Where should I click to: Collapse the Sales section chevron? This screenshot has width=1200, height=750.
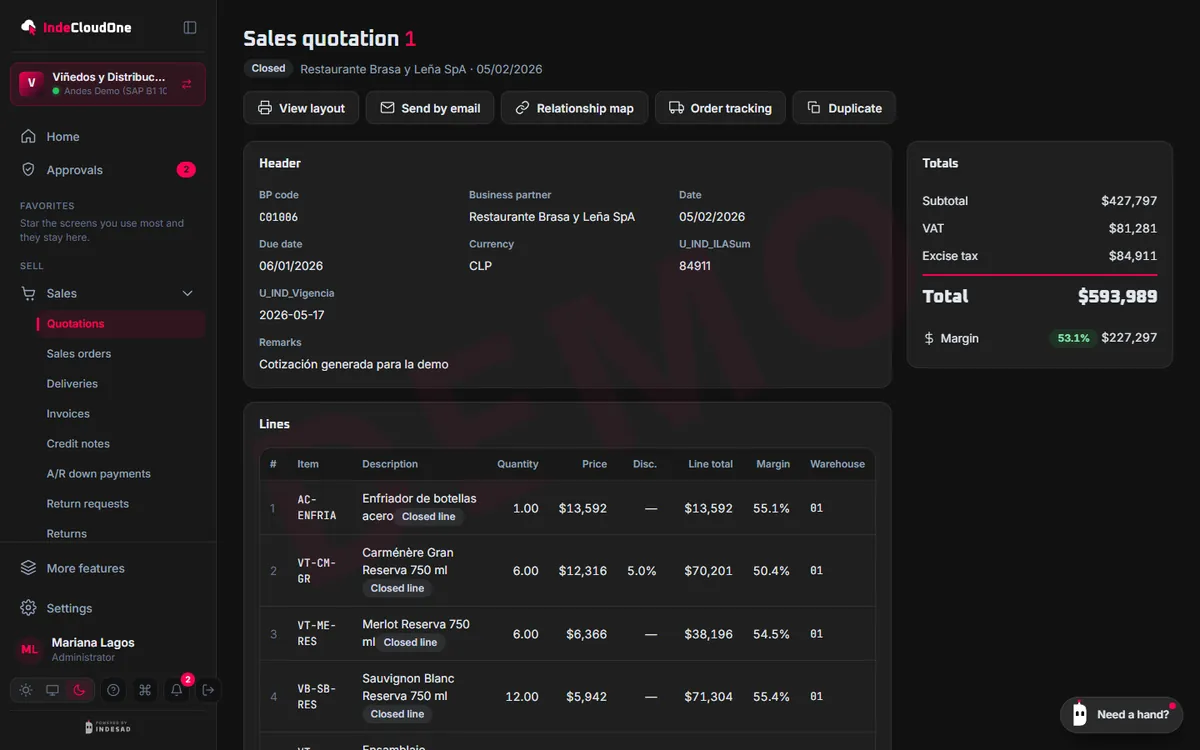[x=187, y=293]
